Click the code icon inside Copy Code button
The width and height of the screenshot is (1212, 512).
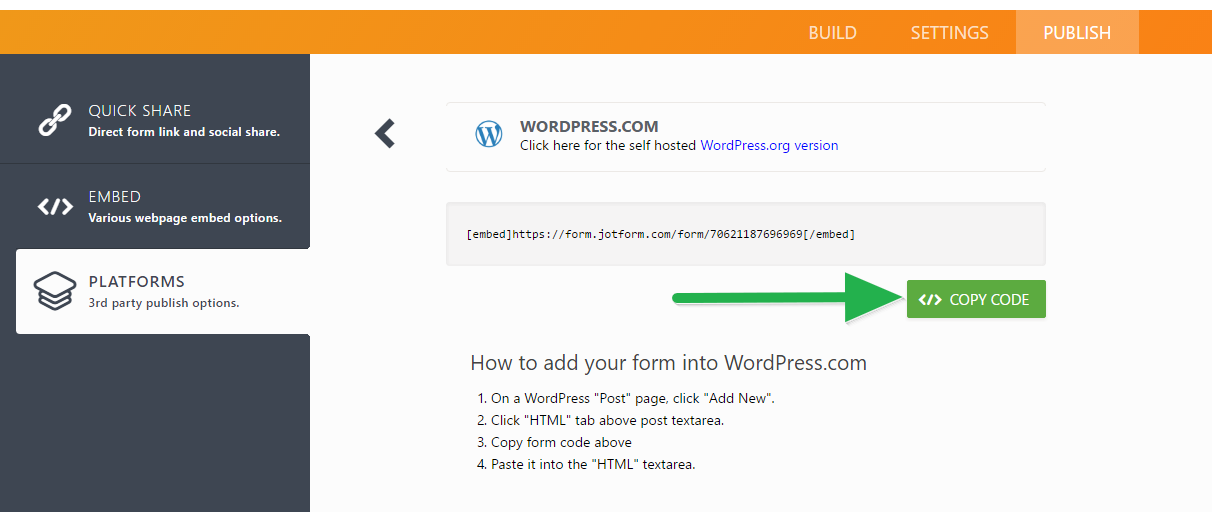[x=930, y=299]
